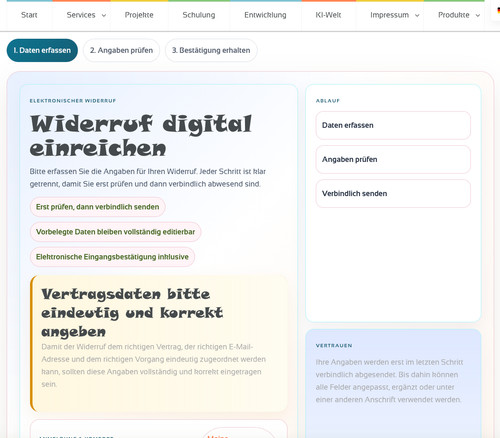The image size is (500, 438).
Task: Click the Verbindlich senden card in Ablauf
Action: pos(393,193)
